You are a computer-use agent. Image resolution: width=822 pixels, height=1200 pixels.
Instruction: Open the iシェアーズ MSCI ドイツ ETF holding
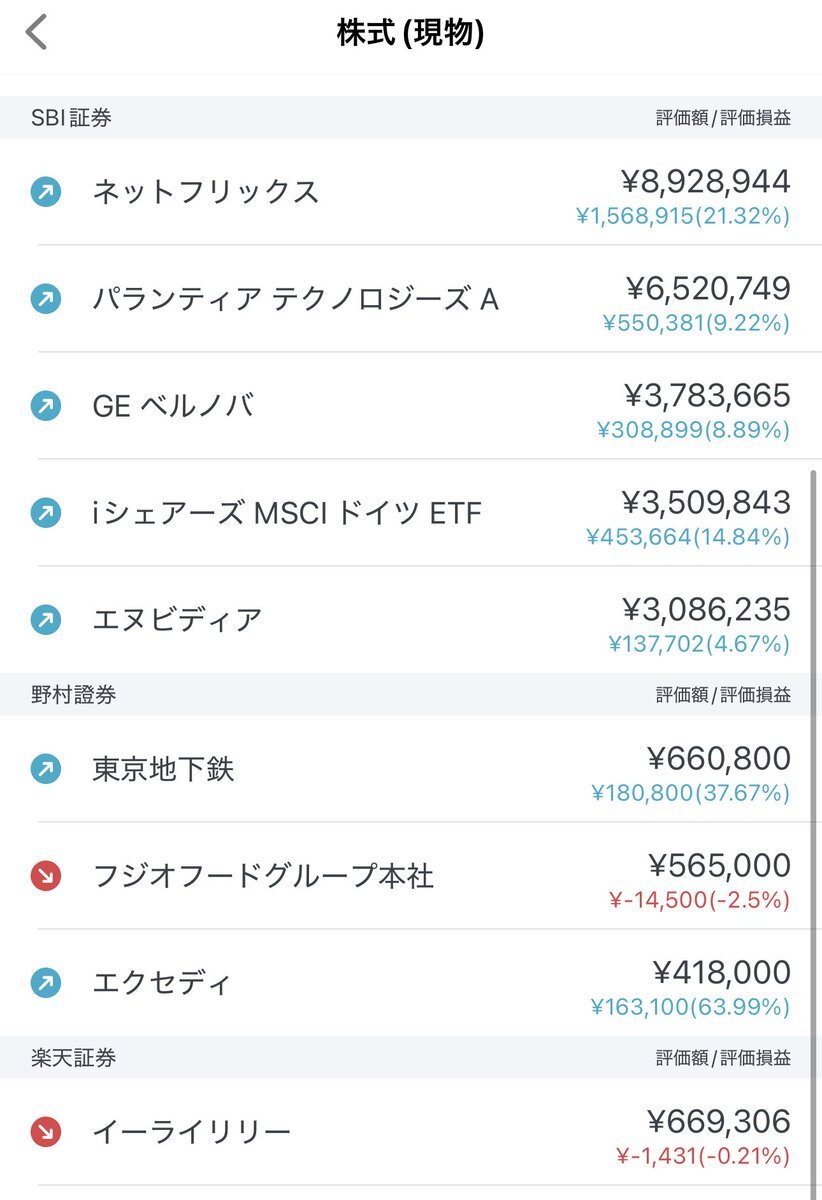(411, 513)
